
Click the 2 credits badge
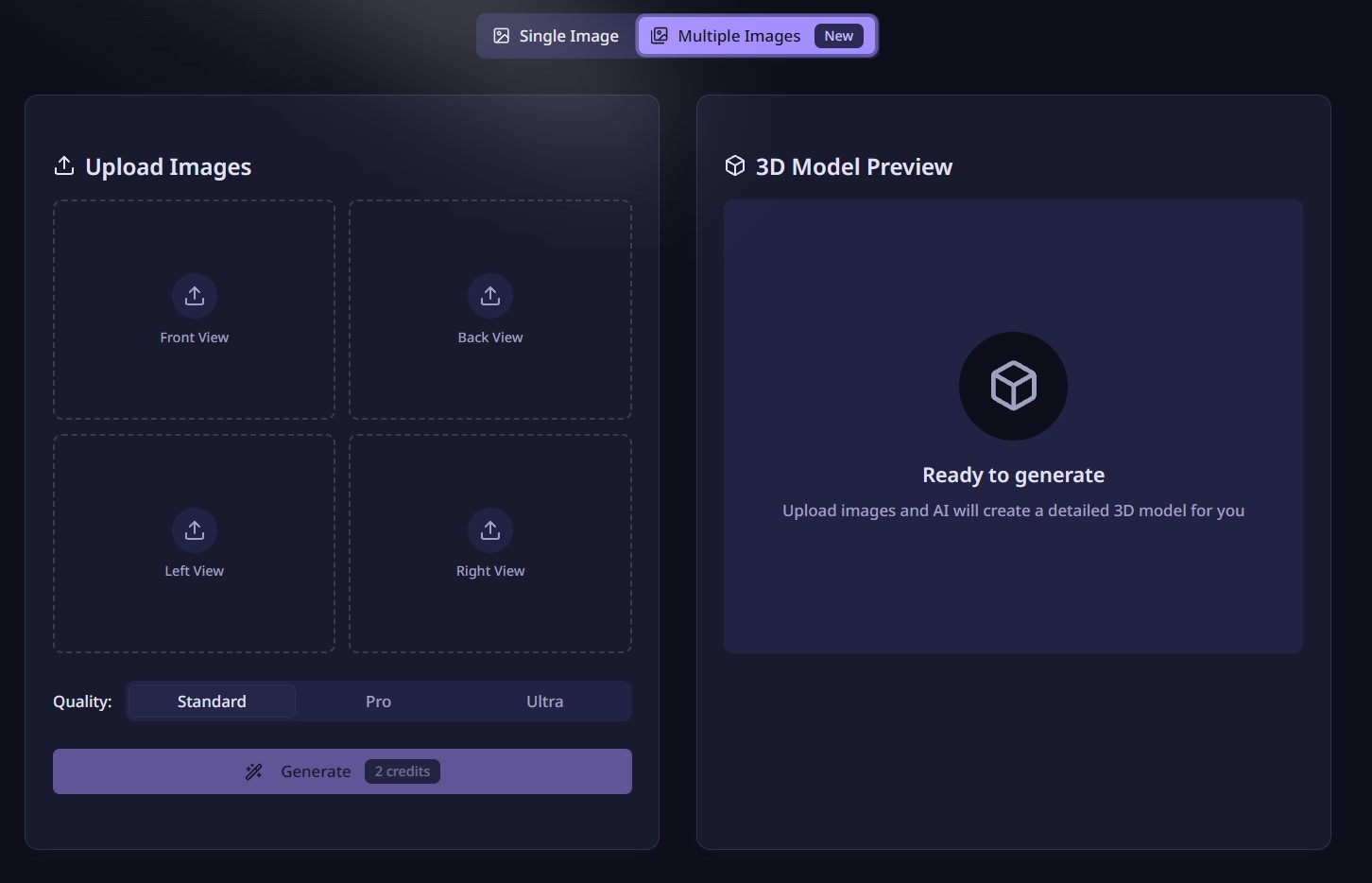click(x=403, y=771)
